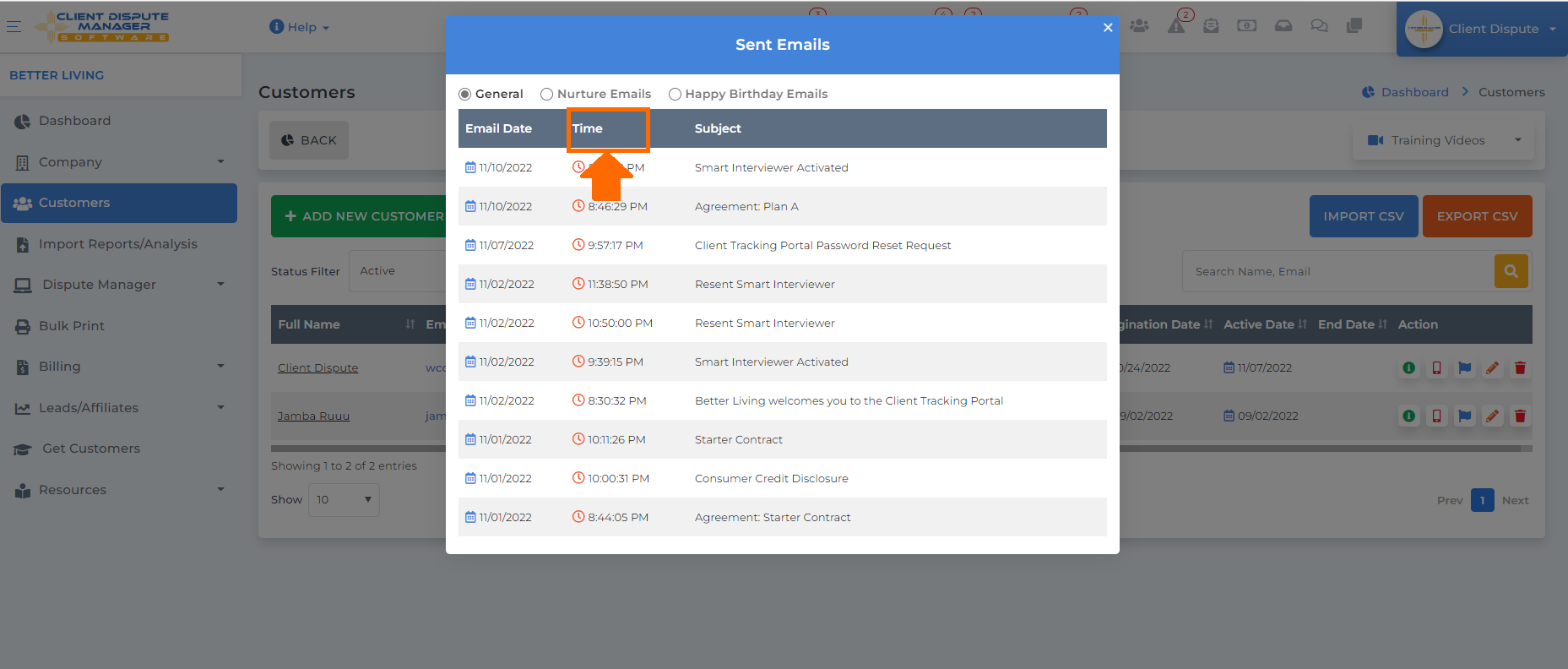Open the Training Videos dropdown

[1443, 140]
